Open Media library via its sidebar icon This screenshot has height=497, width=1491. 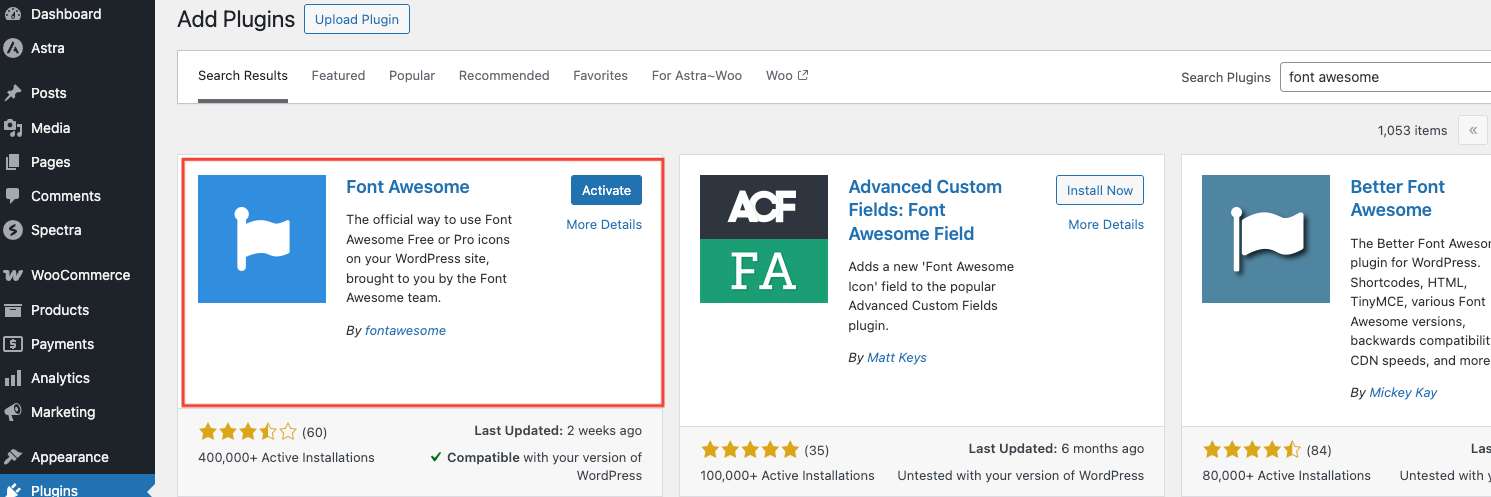click(x=13, y=128)
